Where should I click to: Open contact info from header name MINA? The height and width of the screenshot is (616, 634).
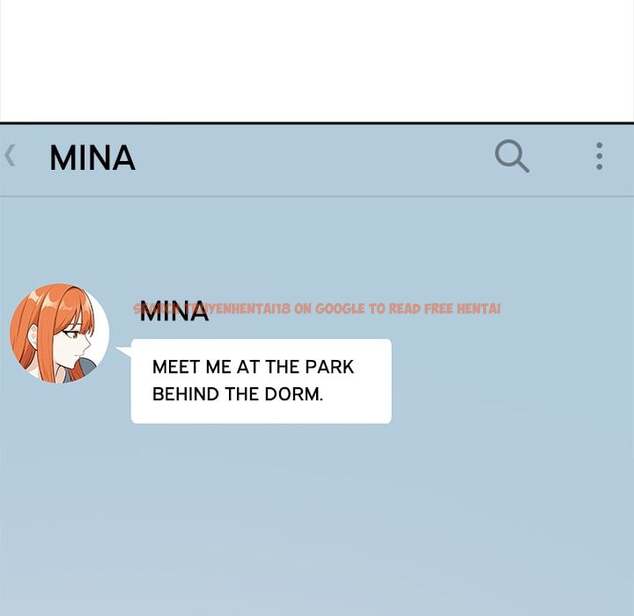tap(92, 158)
